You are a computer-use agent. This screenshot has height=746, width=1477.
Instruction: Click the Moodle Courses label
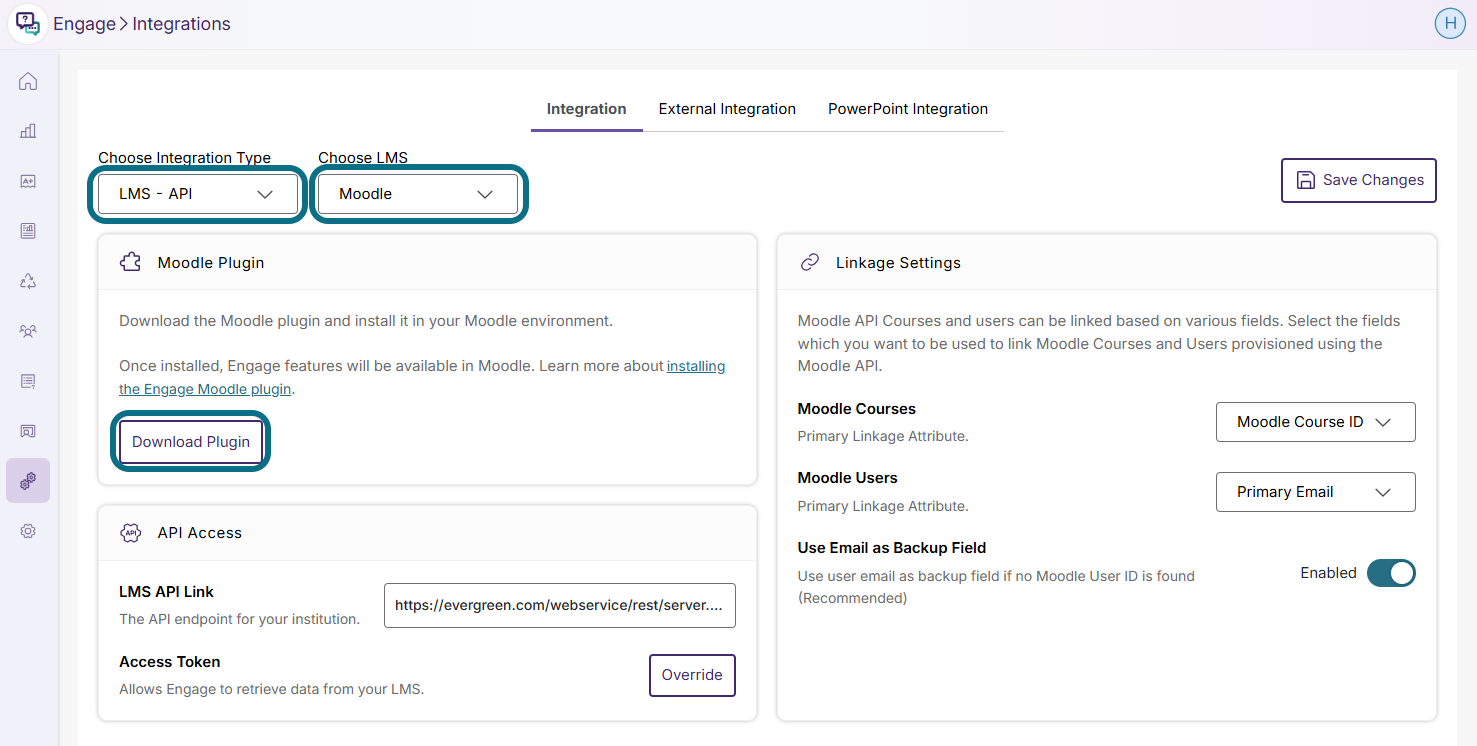click(857, 409)
